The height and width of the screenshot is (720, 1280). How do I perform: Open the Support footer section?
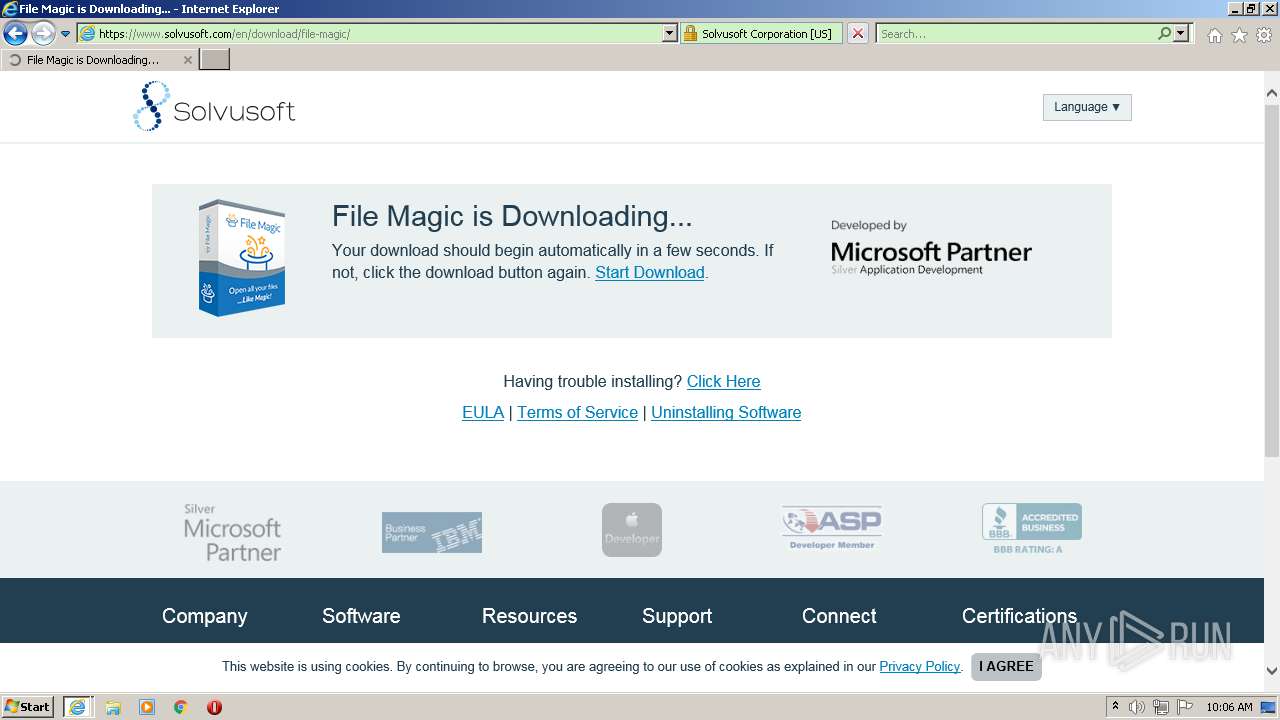point(677,616)
